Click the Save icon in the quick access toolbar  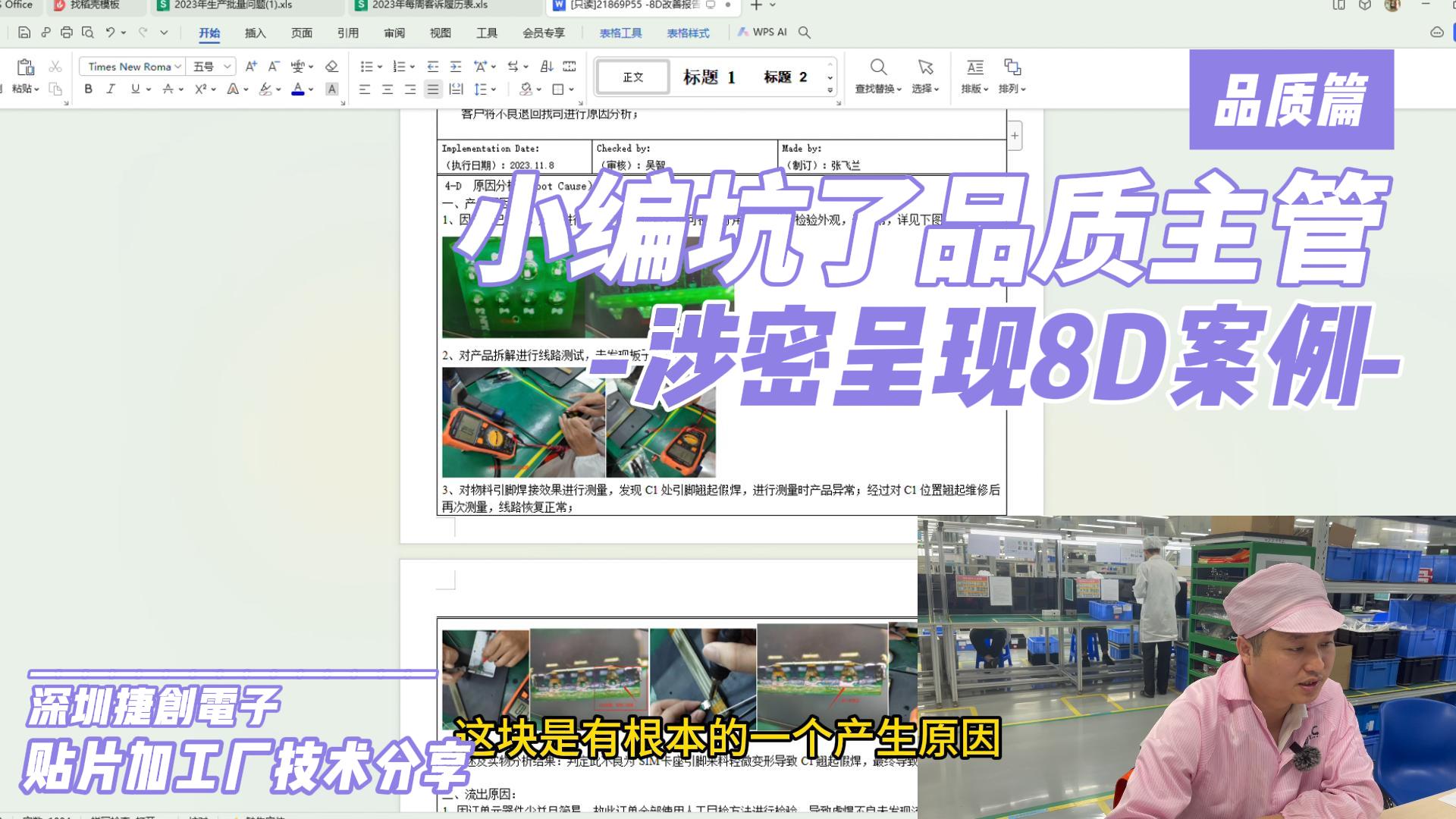coord(25,33)
